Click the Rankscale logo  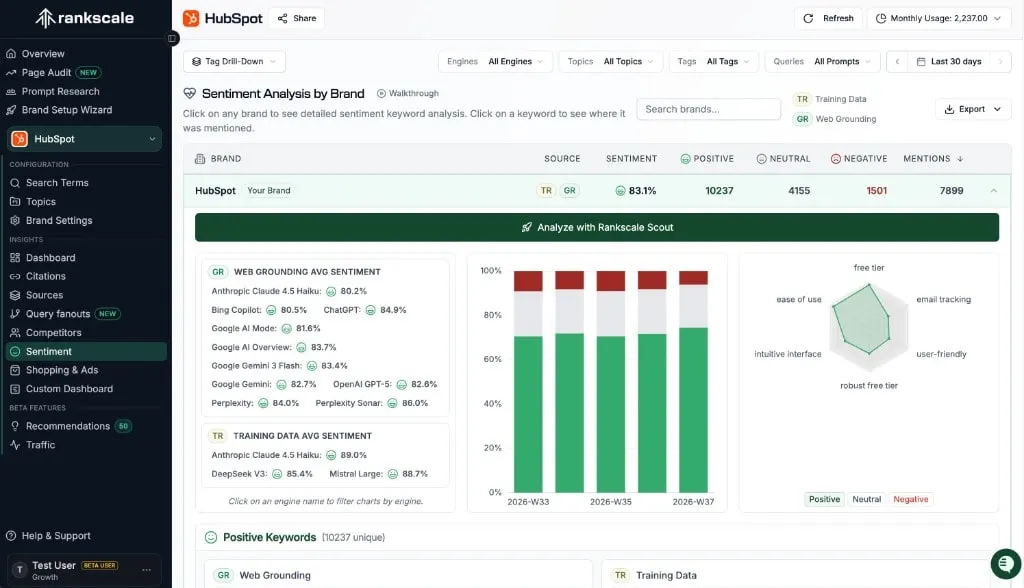tap(84, 18)
